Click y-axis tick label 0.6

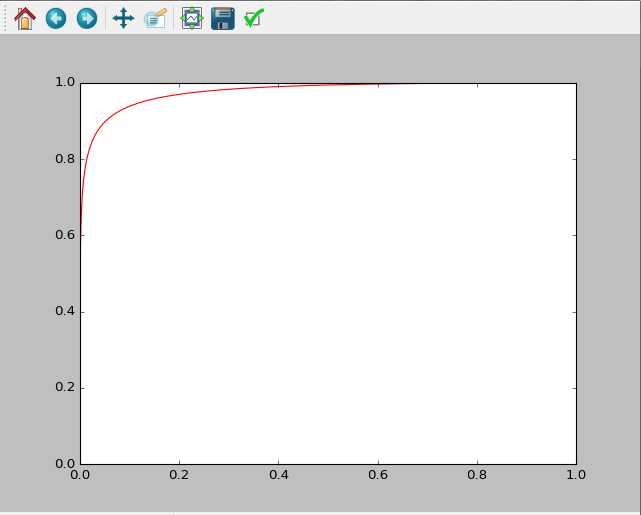pos(65,235)
